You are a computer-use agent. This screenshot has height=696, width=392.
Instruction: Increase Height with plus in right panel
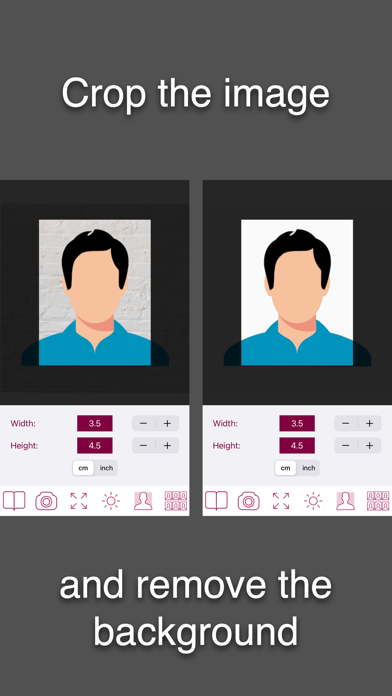point(369,445)
